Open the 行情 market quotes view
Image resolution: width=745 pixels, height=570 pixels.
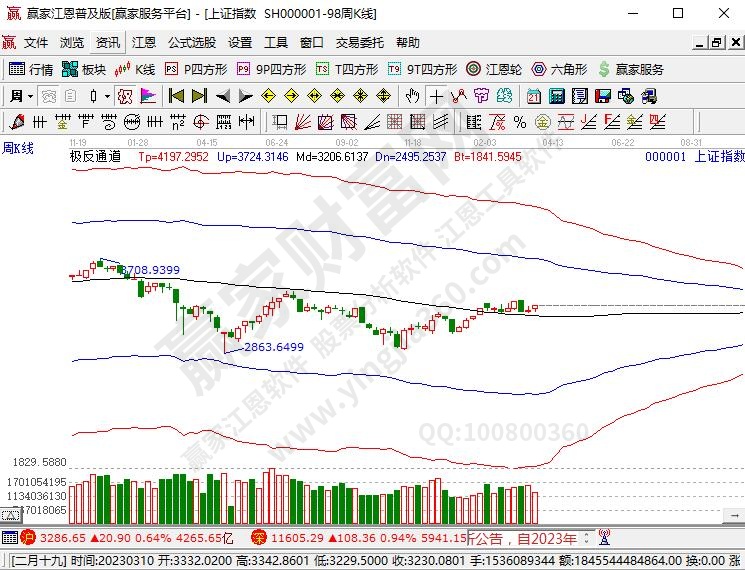[x=31, y=69]
